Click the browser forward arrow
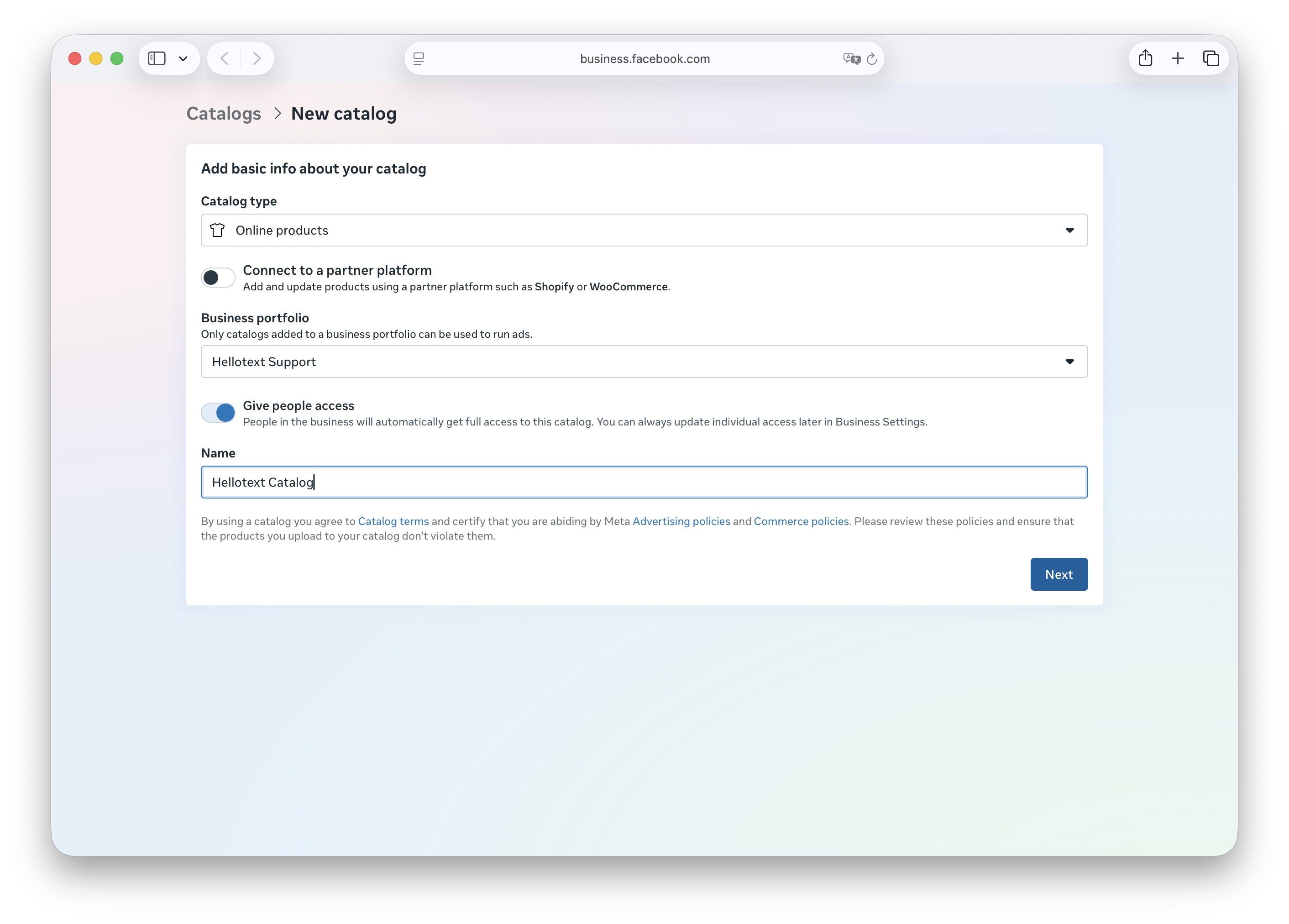 257,58
